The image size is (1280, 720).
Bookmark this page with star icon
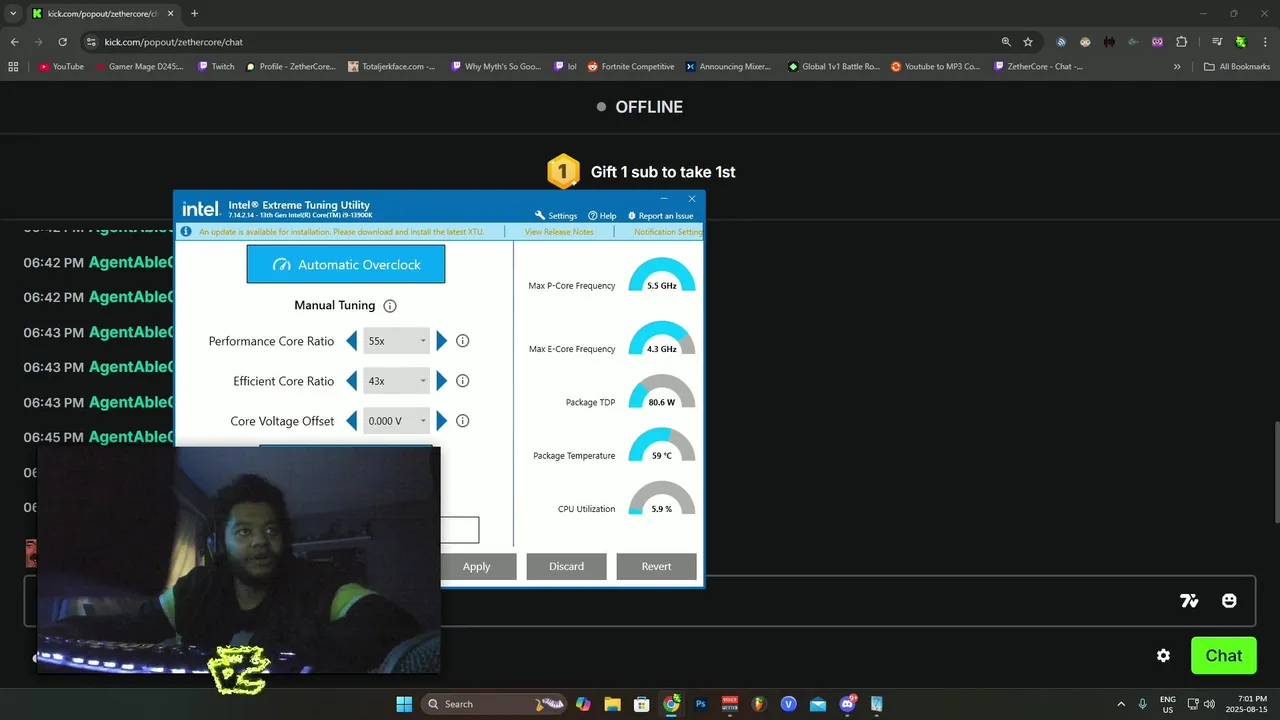click(x=1028, y=42)
